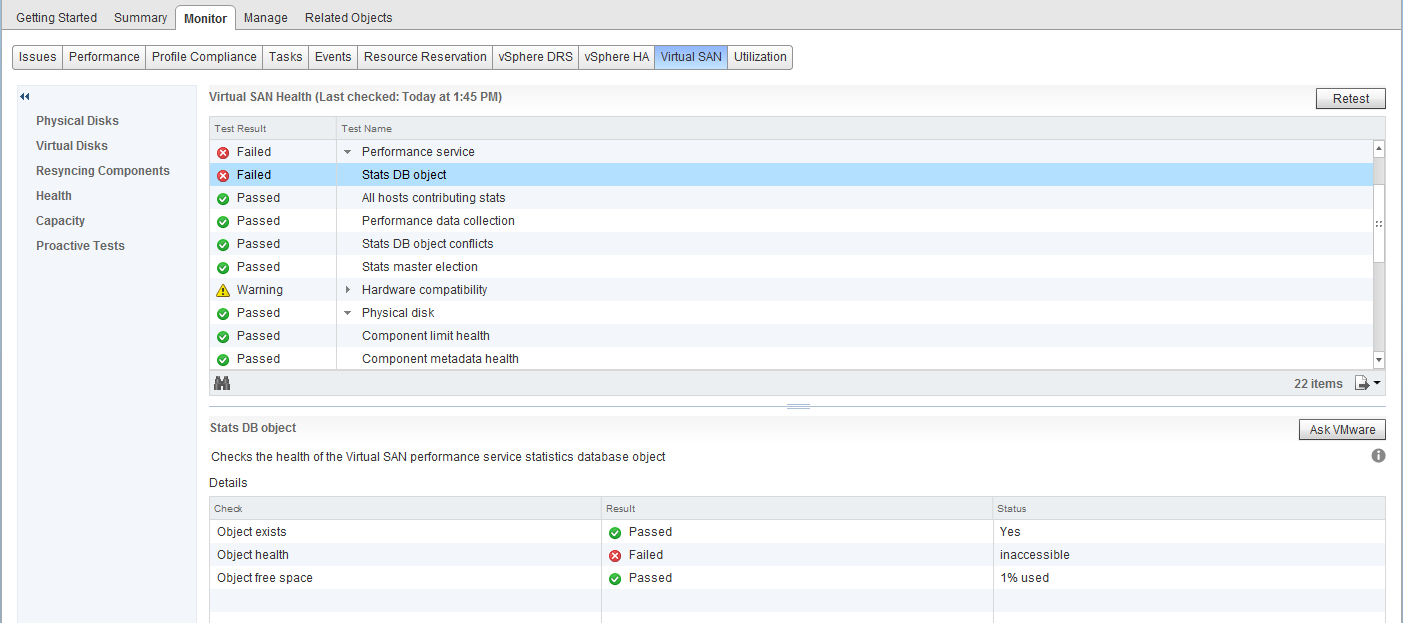Click the Ask VMware button
1403x623 pixels.
pos(1341,430)
